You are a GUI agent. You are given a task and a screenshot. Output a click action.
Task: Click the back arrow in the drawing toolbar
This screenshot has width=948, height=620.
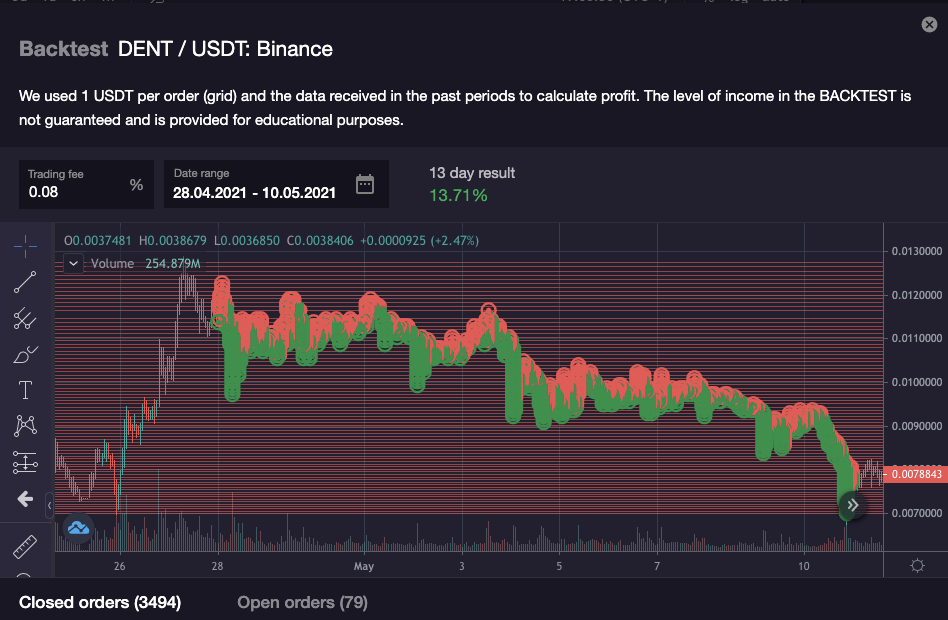tap(26, 498)
